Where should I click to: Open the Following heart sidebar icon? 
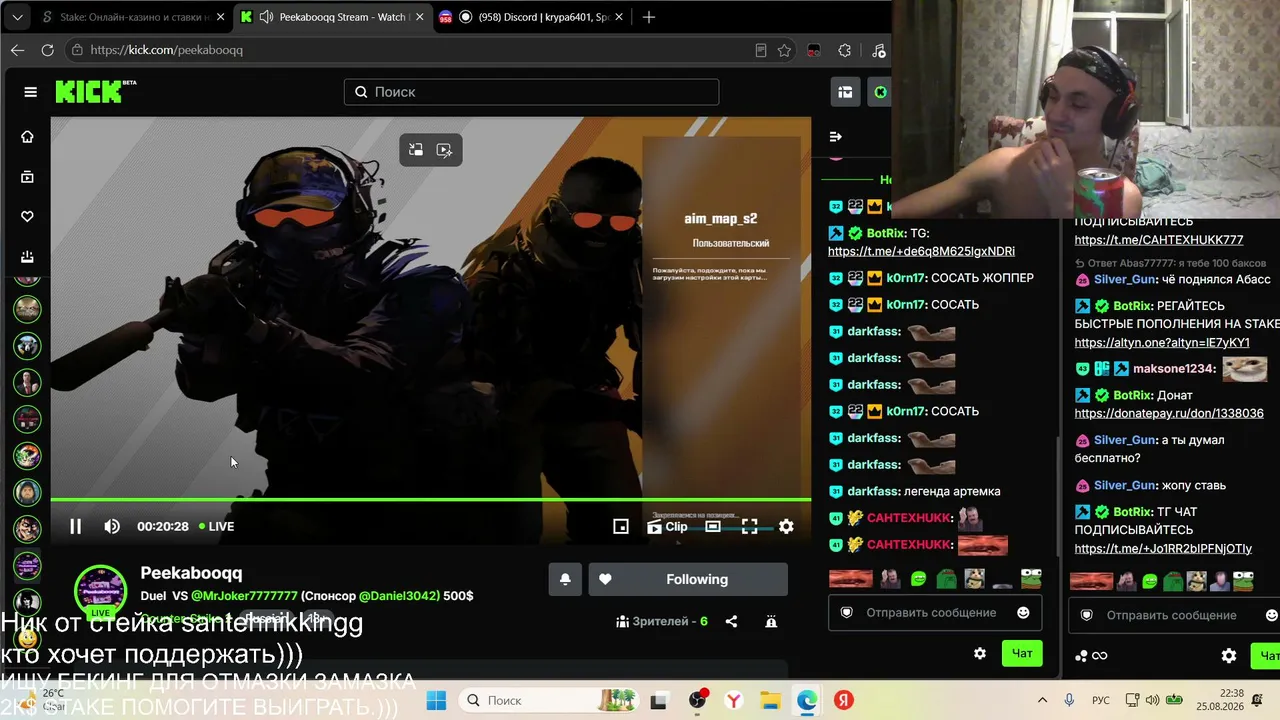pos(27,216)
